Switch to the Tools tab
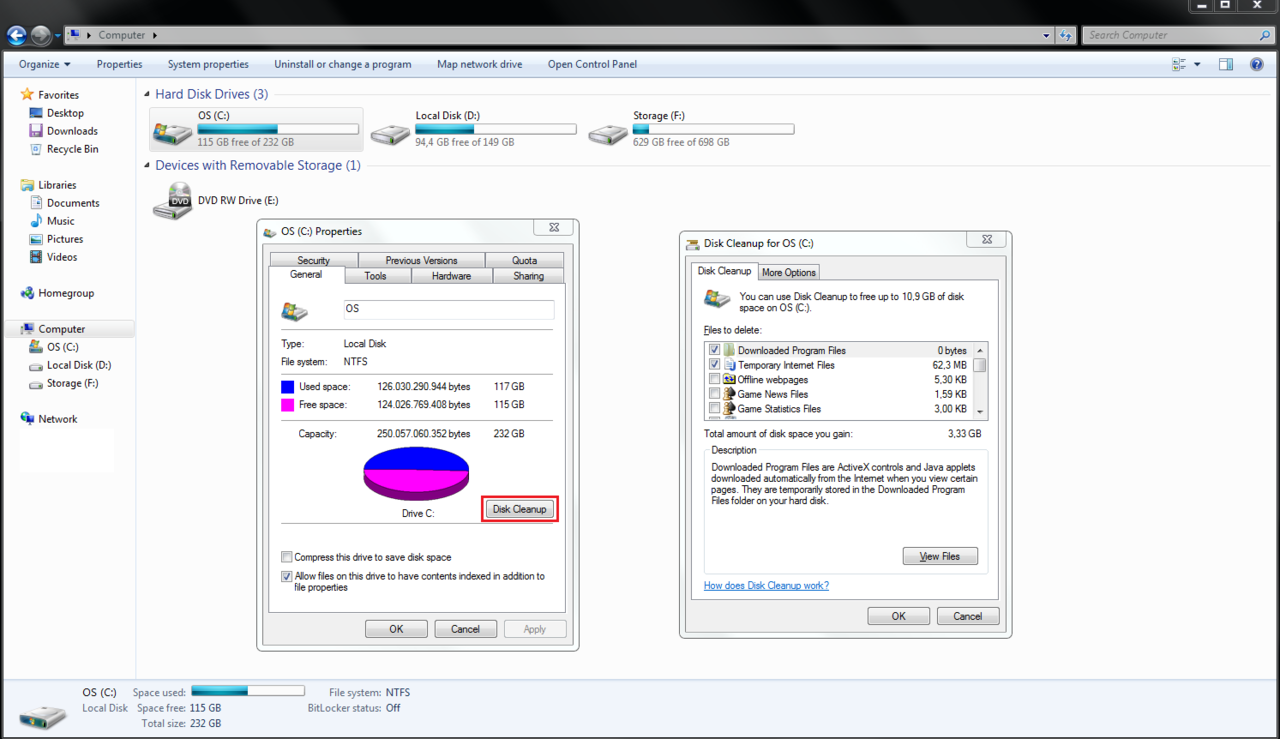Viewport: 1280px width, 739px height. (x=375, y=276)
